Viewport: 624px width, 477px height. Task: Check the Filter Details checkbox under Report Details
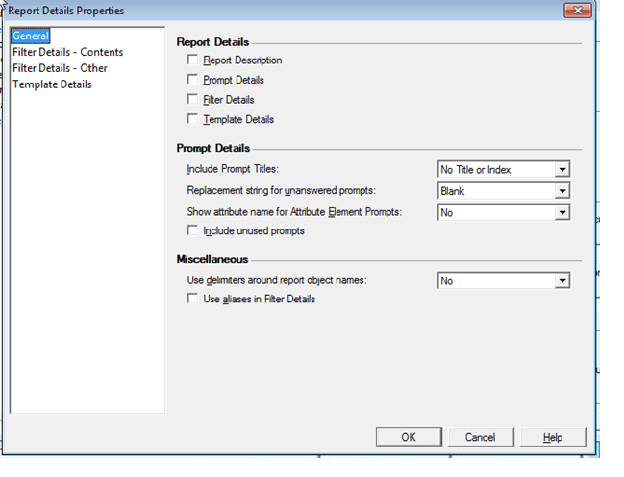click(x=192, y=100)
